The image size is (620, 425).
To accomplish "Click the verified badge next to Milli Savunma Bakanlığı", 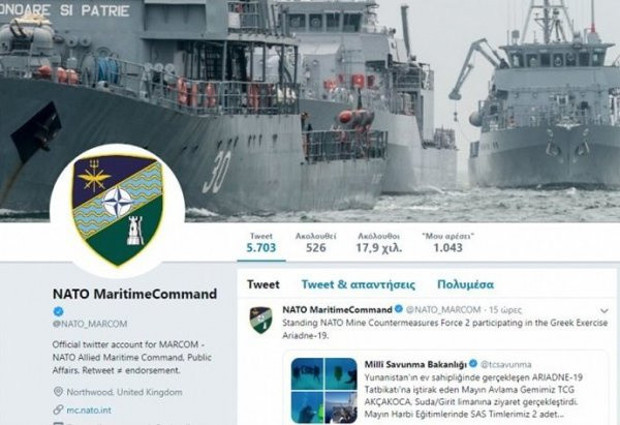I will pyautogui.click(x=473, y=364).
